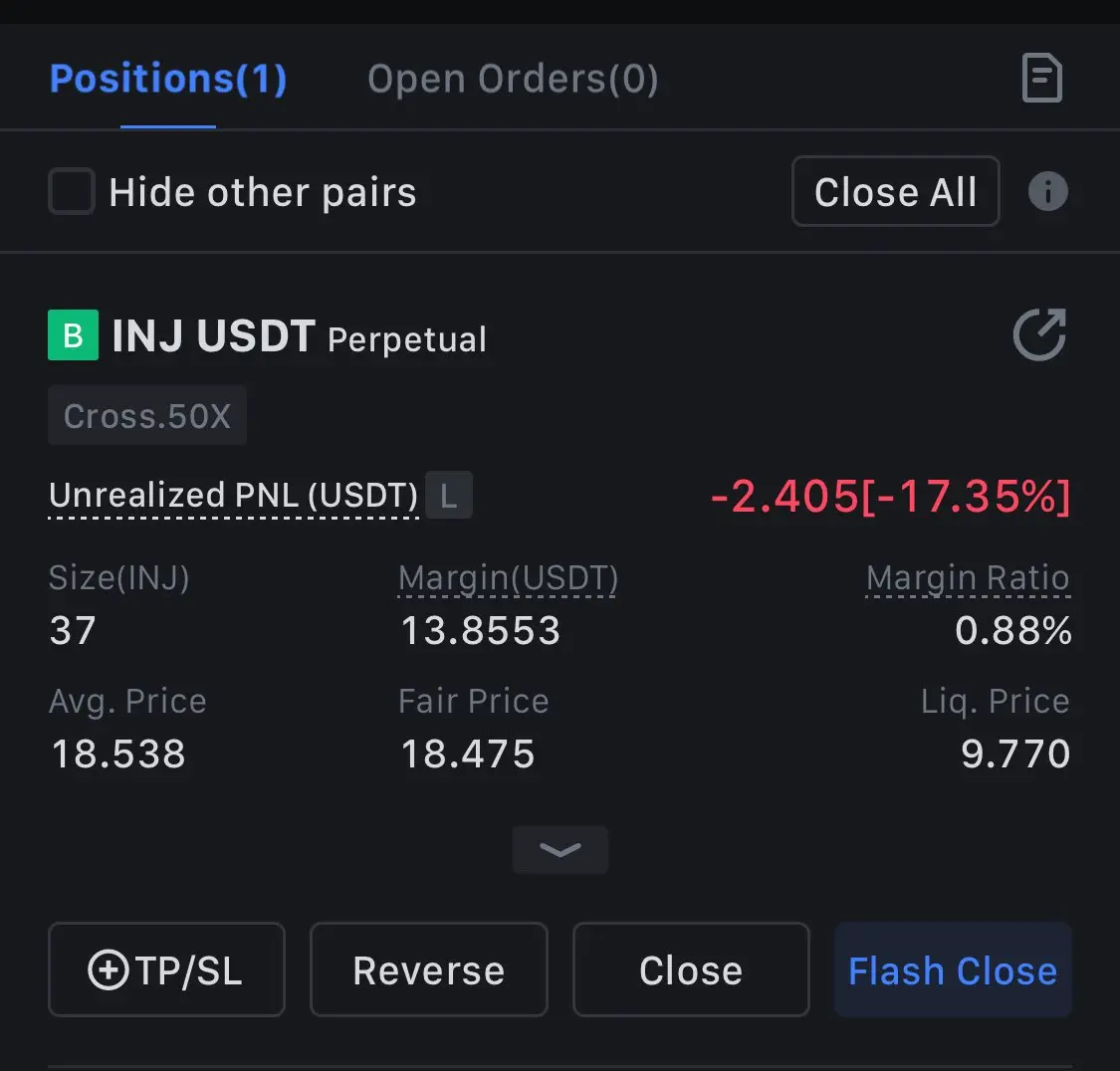Switch to the Open Orders(0) tab
The width and height of the screenshot is (1120, 1071).
[513, 80]
